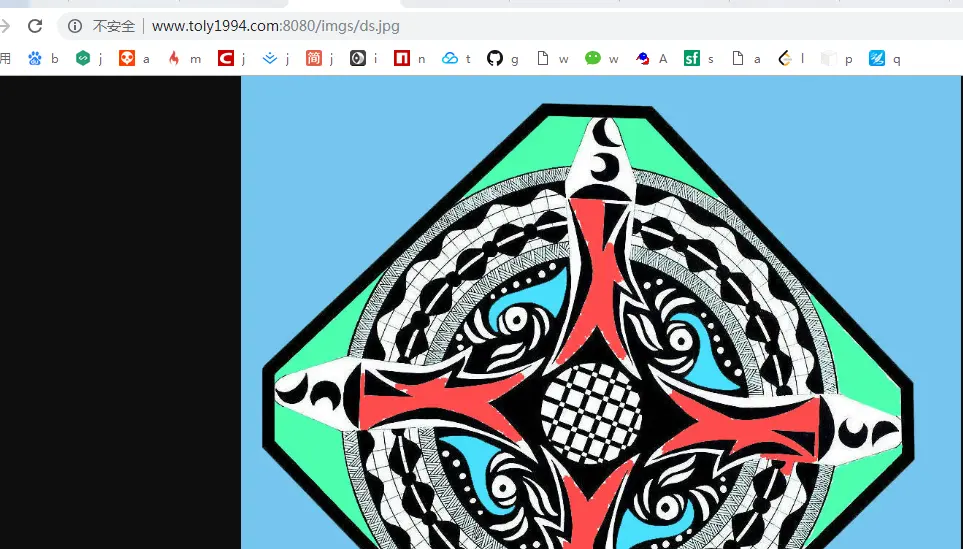Go forward with the arrow button
The height and width of the screenshot is (549, 963).
coord(4,26)
